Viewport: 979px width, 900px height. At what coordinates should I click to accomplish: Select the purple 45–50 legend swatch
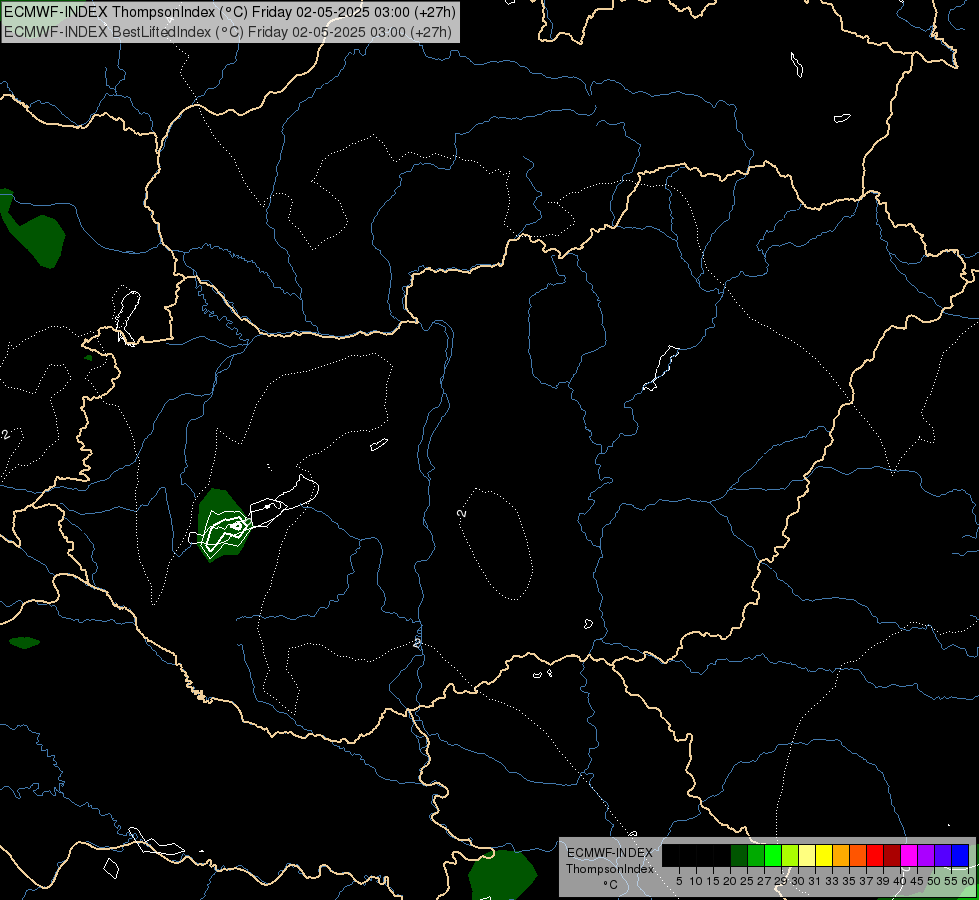(926, 855)
